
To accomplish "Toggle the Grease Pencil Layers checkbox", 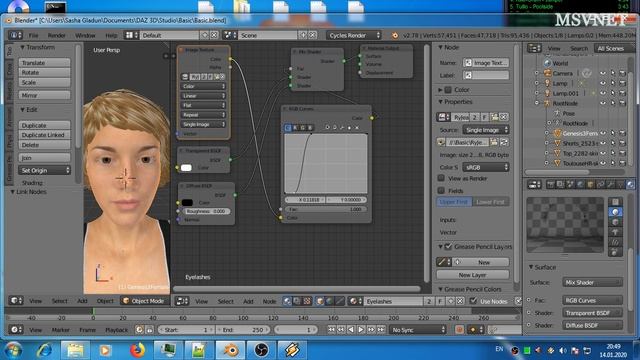I will click(x=448, y=247).
